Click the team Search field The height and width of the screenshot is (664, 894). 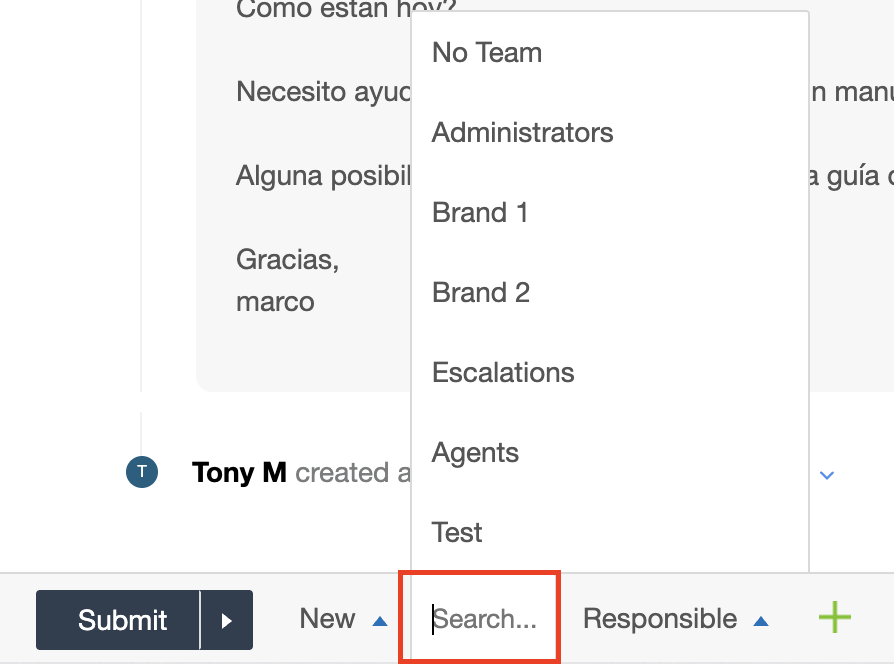pyautogui.click(x=484, y=619)
